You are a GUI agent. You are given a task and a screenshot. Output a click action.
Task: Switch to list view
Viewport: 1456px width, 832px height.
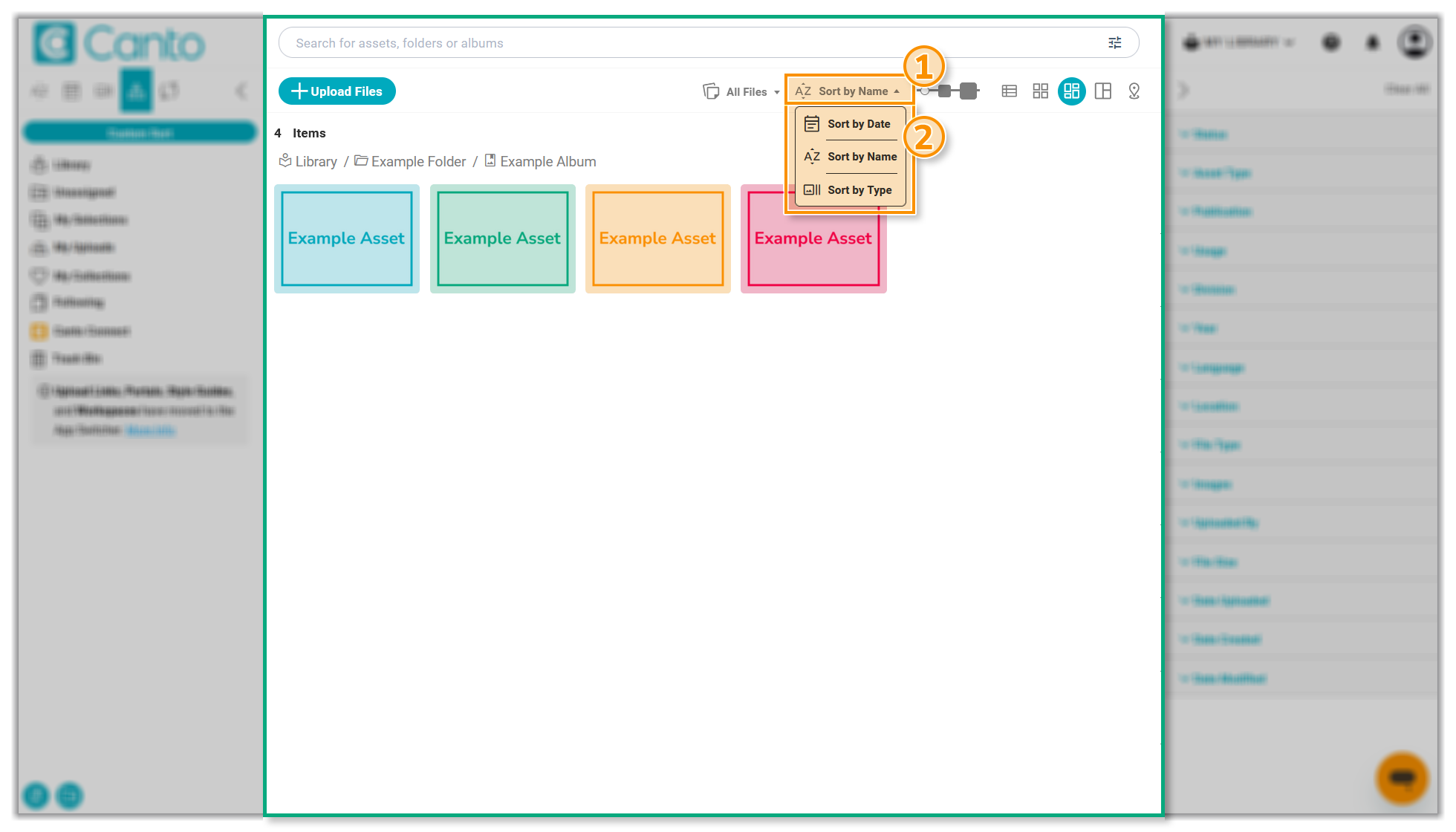pyautogui.click(x=1009, y=91)
